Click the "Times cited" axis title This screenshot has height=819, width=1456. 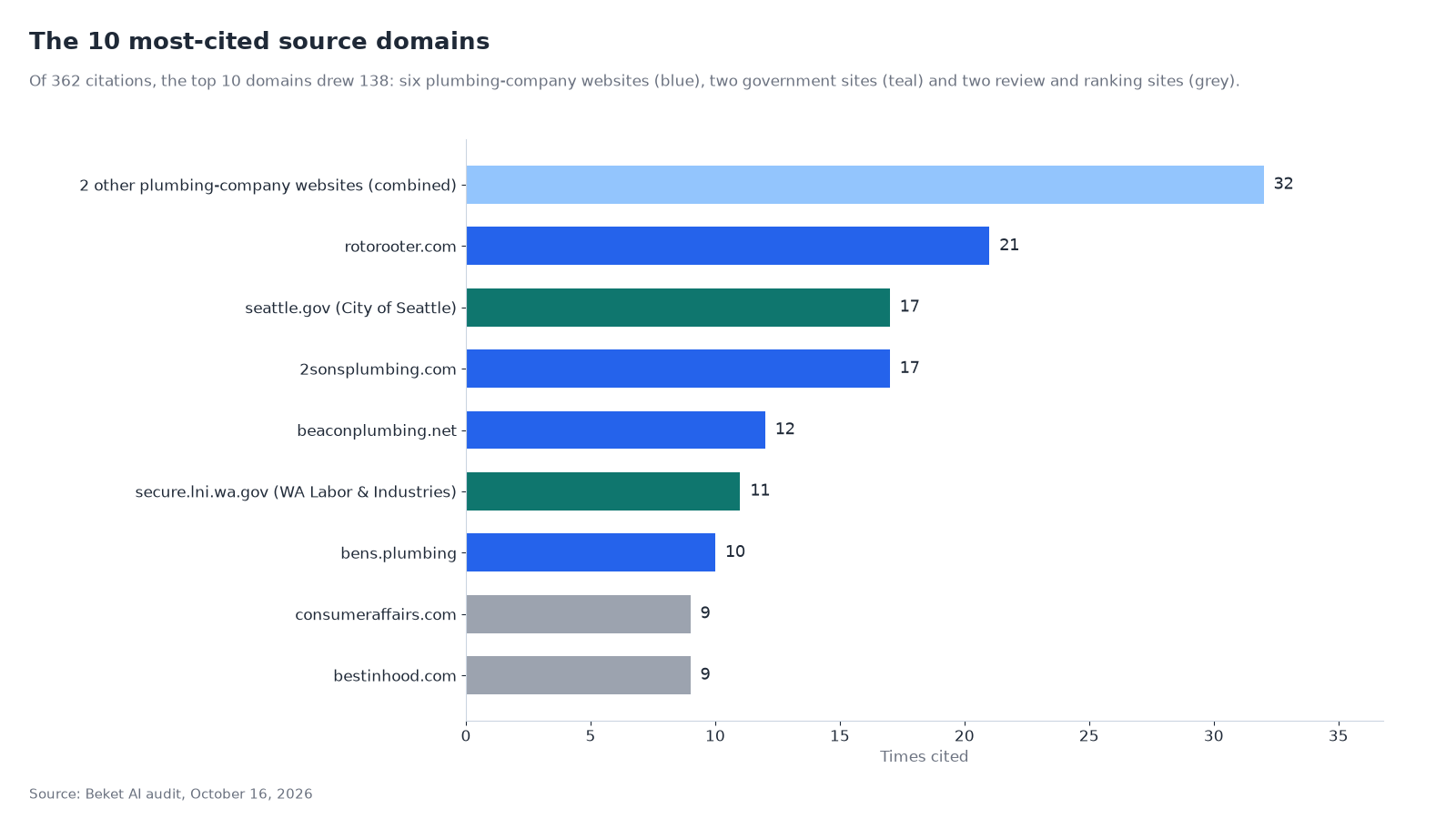tap(925, 757)
